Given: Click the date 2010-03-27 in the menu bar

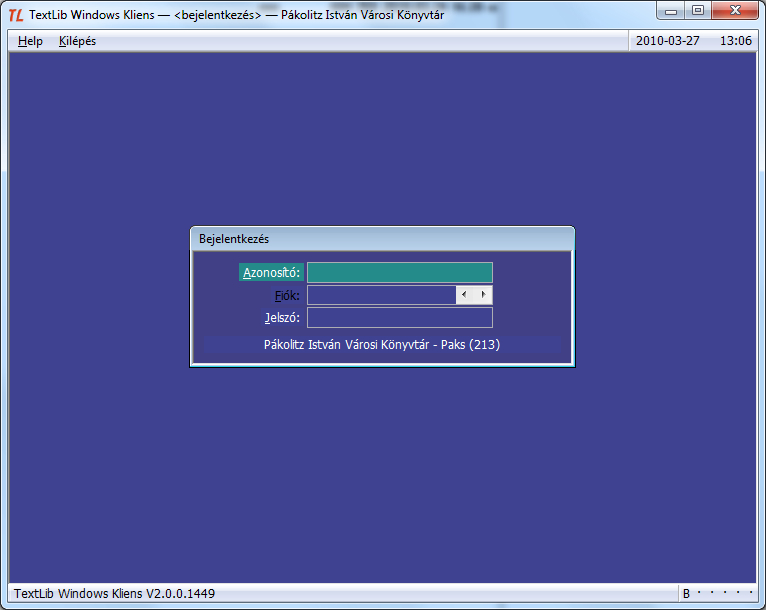Looking at the screenshot, I should point(670,41).
